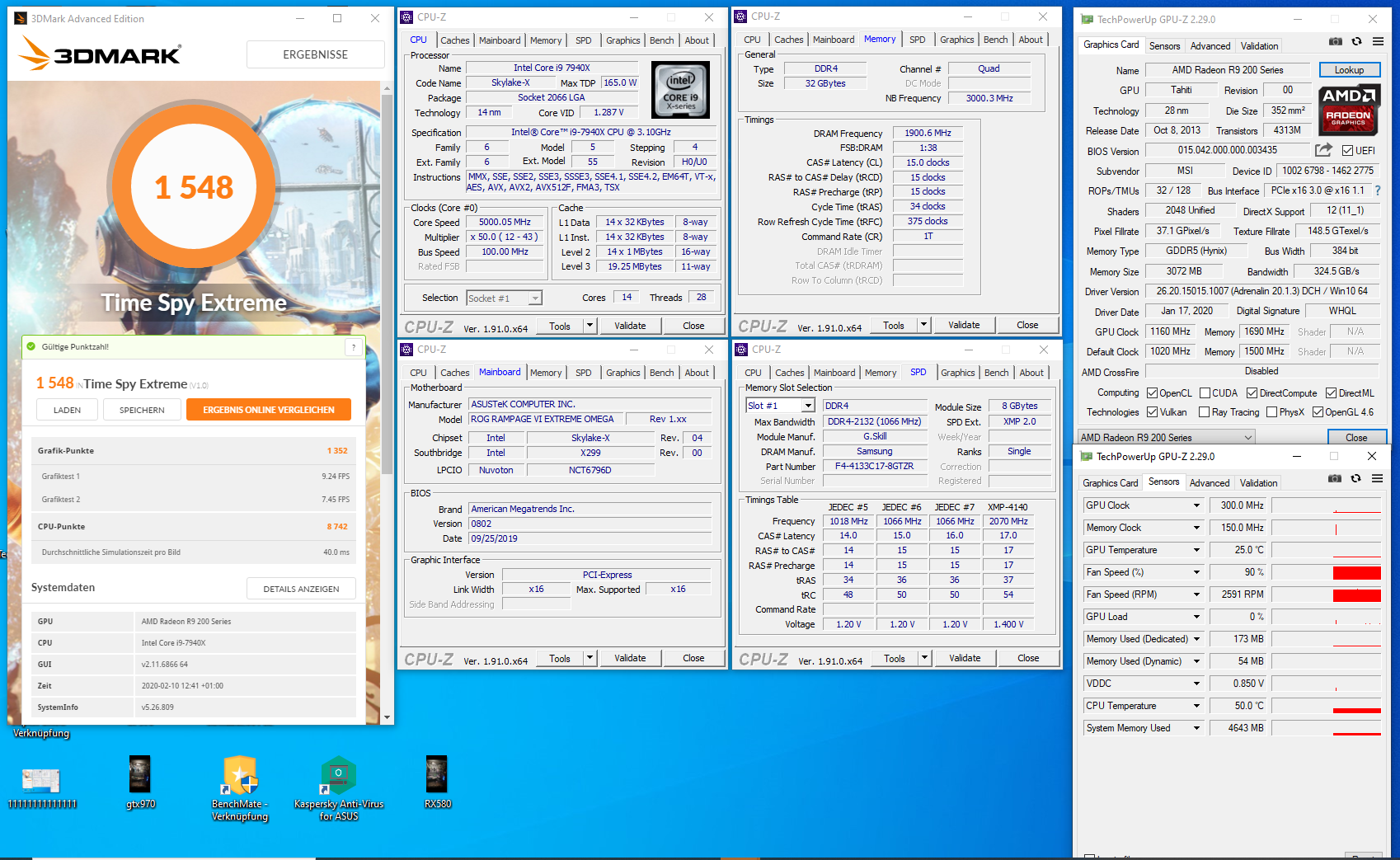Viewport: 1400px width, 860px height.
Task: Click the PCIe bus interface question mark icon
Action: (1377, 190)
